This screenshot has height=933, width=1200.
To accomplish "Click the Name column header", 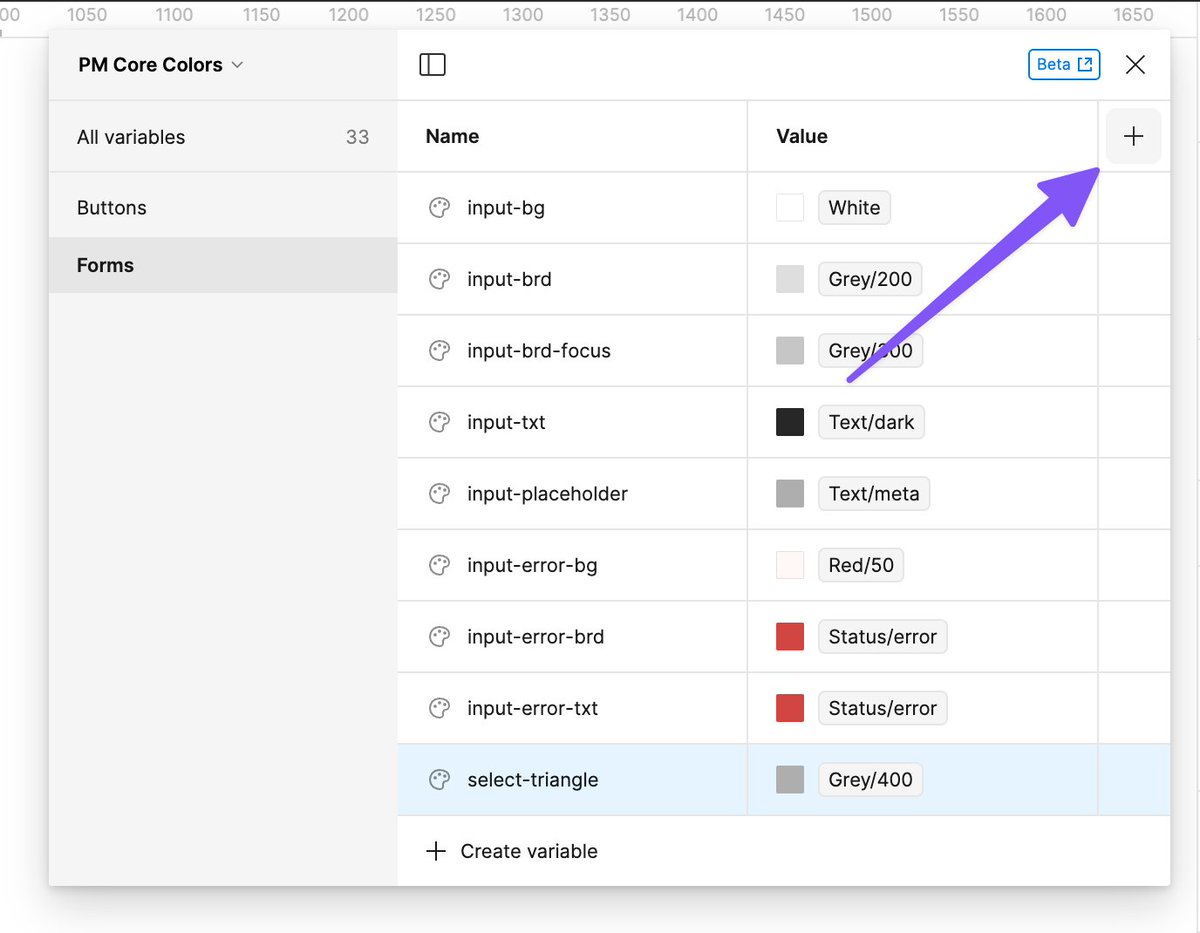I will 452,137.
